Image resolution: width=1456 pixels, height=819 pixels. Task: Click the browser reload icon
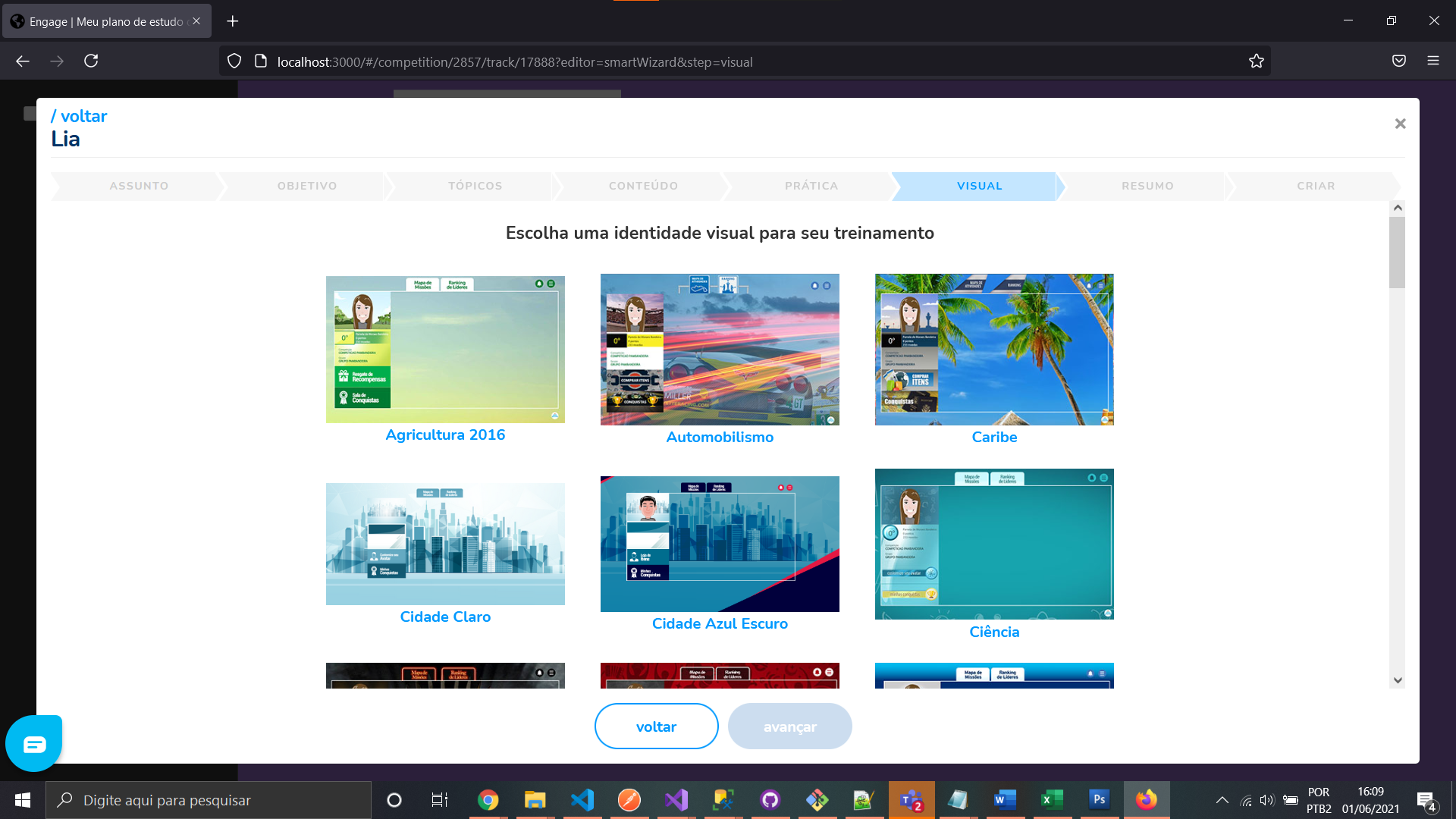click(91, 61)
